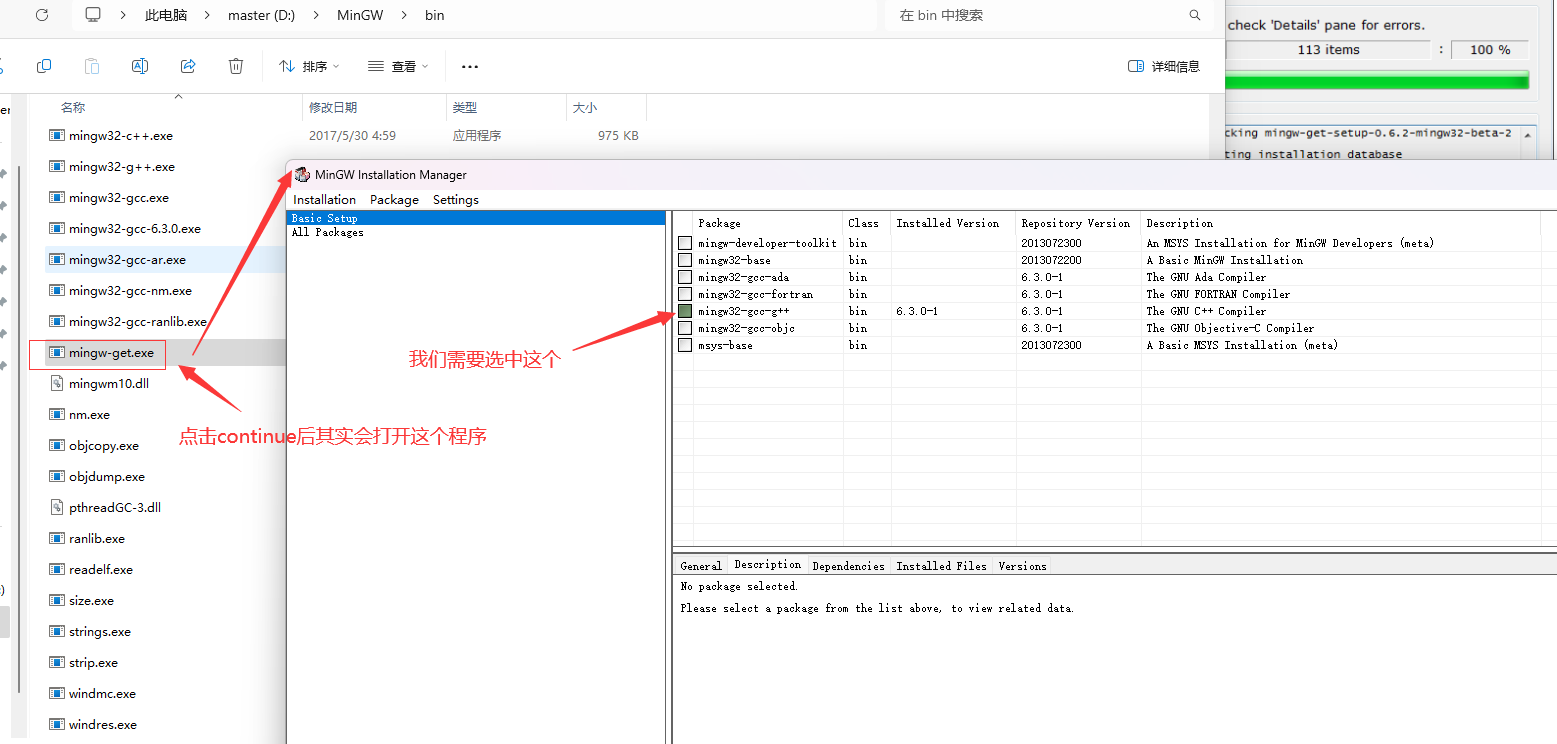This screenshot has height=744, width=1557.
Task: Click the rename icon in Explorer toolbar
Action: click(140, 66)
